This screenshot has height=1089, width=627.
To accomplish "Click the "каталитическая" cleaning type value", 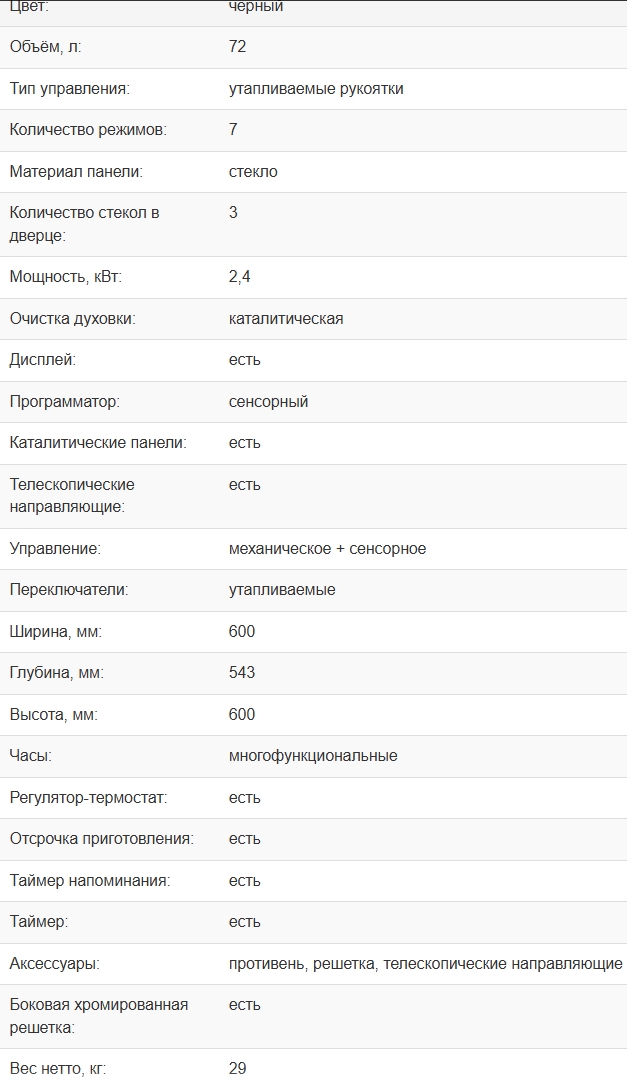I will pos(286,319).
